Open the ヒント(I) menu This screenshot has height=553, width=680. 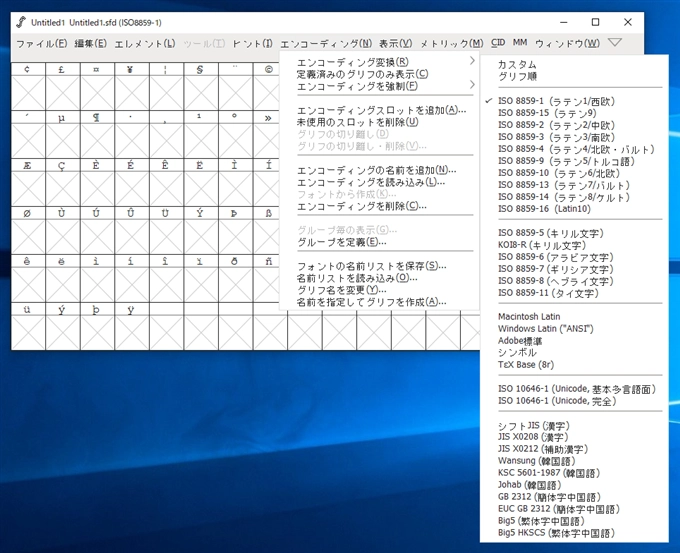253,43
